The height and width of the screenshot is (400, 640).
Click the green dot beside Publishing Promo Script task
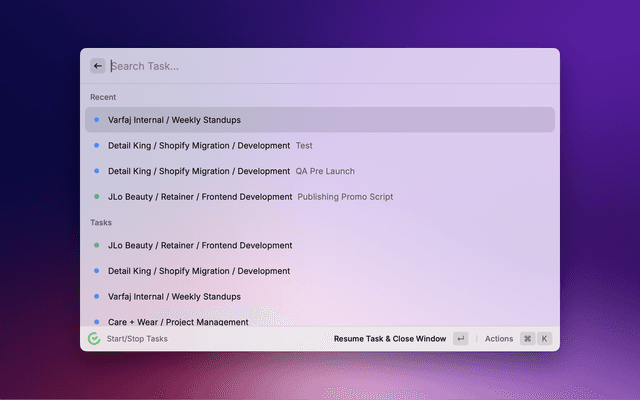click(96, 197)
